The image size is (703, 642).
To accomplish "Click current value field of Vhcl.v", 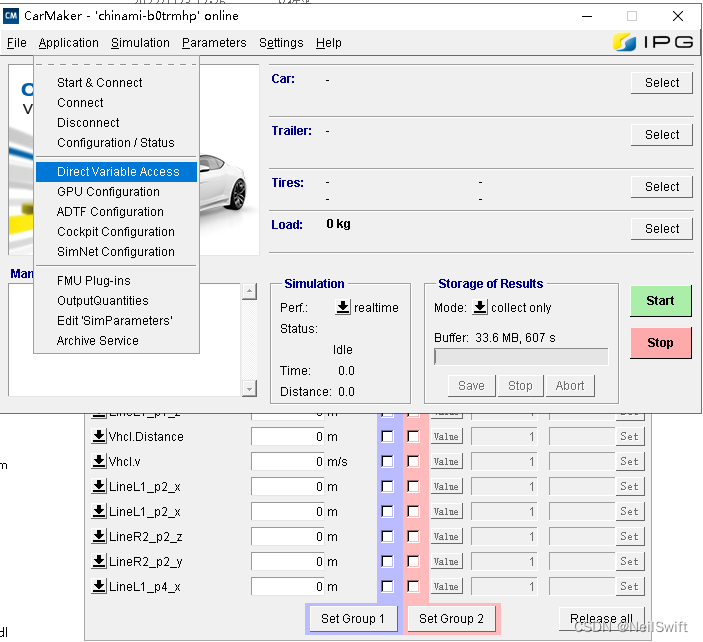I will click(288, 461).
